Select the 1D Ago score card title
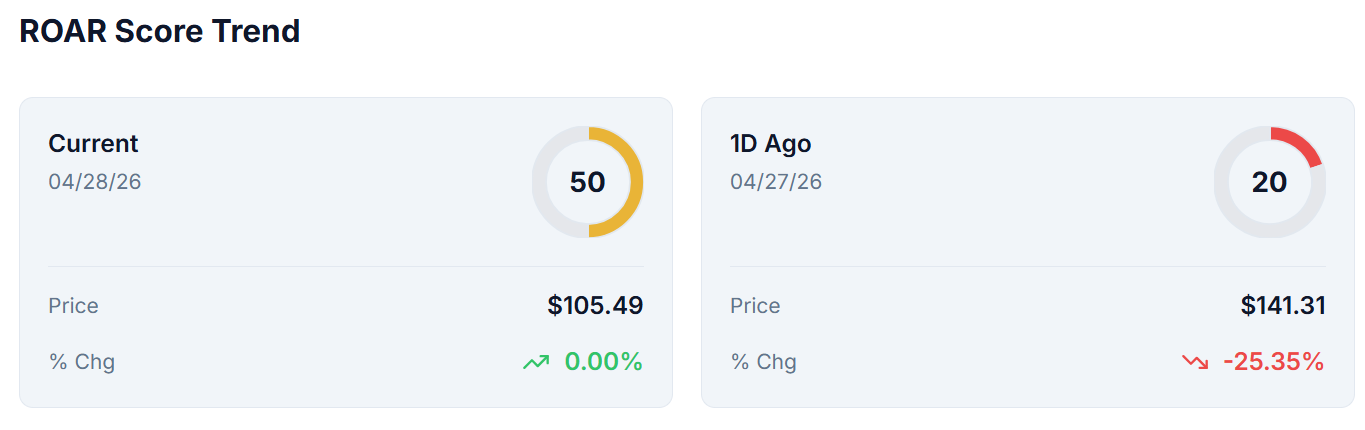 tap(771, 144)
